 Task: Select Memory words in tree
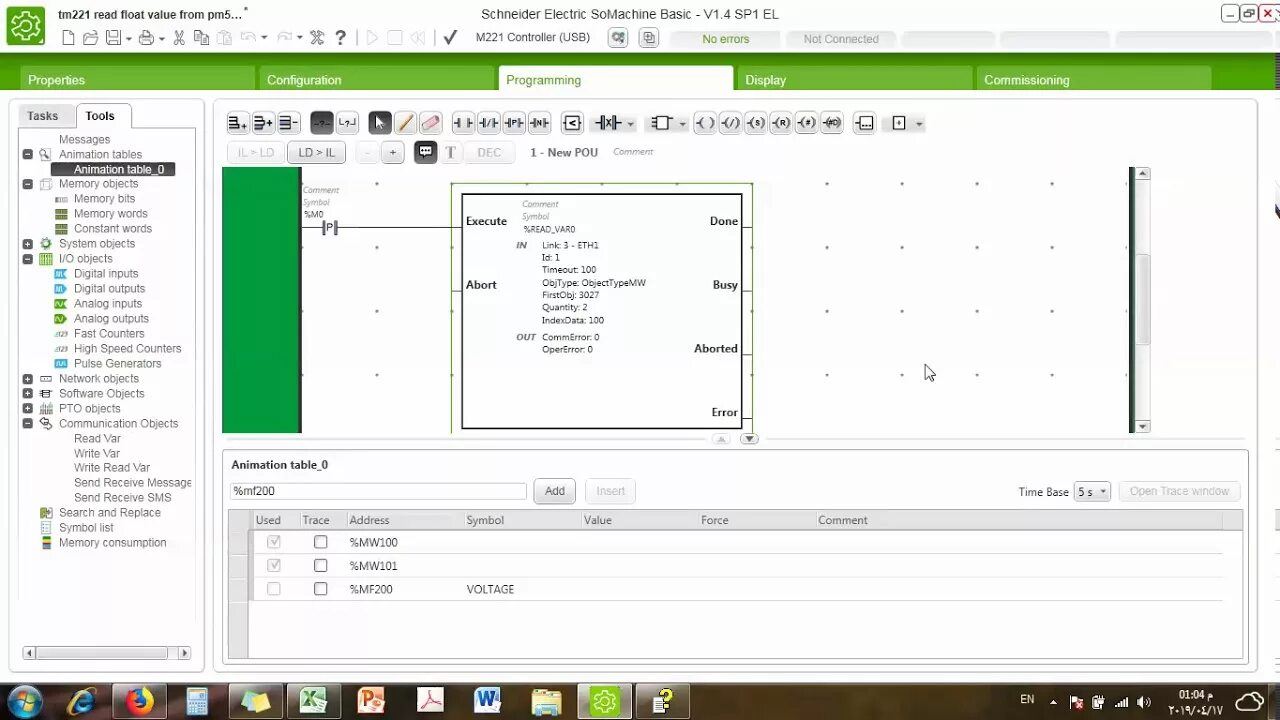point(110,214)
